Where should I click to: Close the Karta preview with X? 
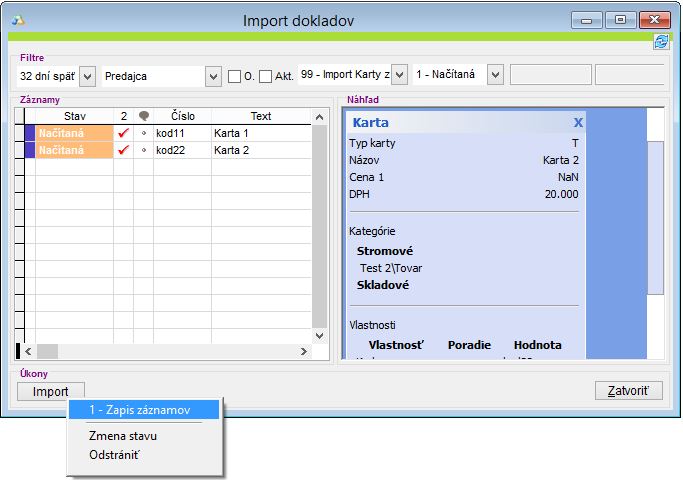tap(578, 123)
